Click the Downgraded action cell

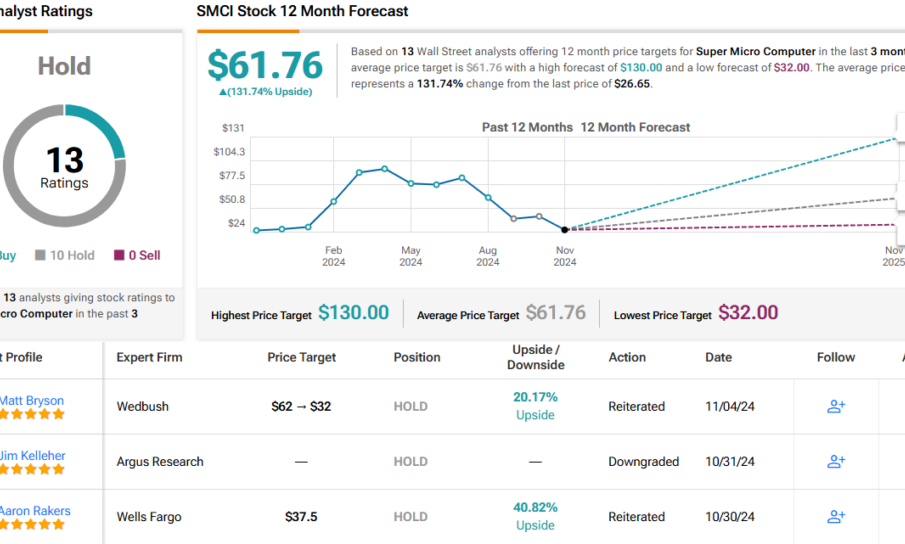644,462
